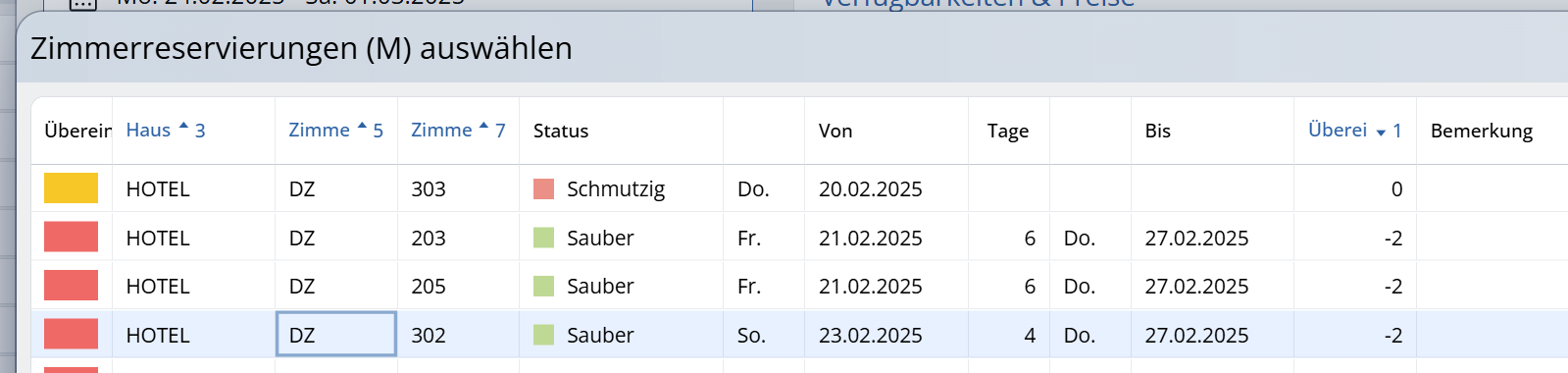Click green 'Sauber' status icon for room 203
Viewport: 1568px width, 373px height.
coord(543,238)
